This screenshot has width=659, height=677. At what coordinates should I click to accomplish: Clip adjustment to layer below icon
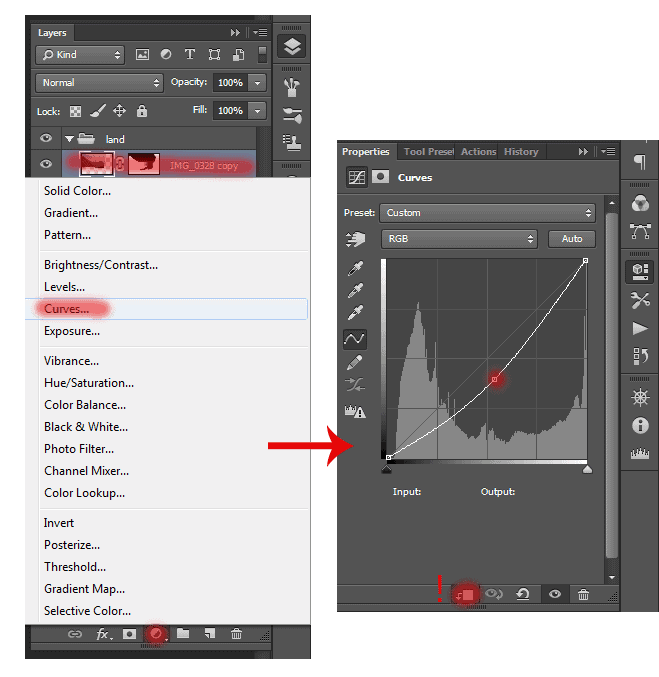pos(465,595)
